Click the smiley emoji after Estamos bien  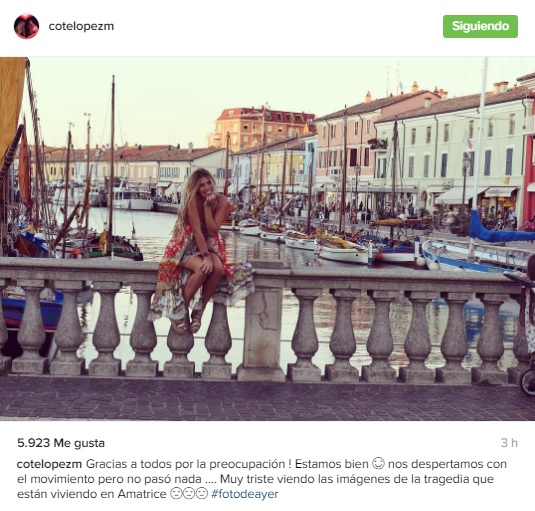click(378, 463)
